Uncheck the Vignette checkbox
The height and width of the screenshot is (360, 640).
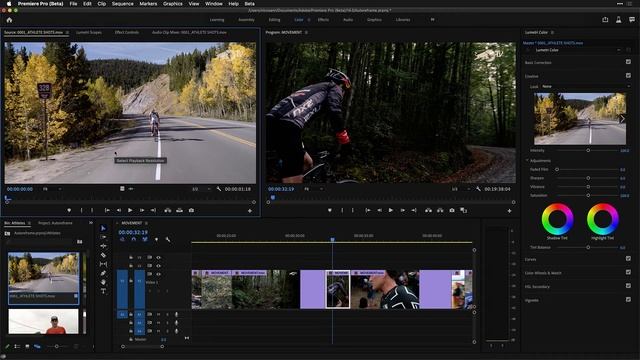coord(628,300)
